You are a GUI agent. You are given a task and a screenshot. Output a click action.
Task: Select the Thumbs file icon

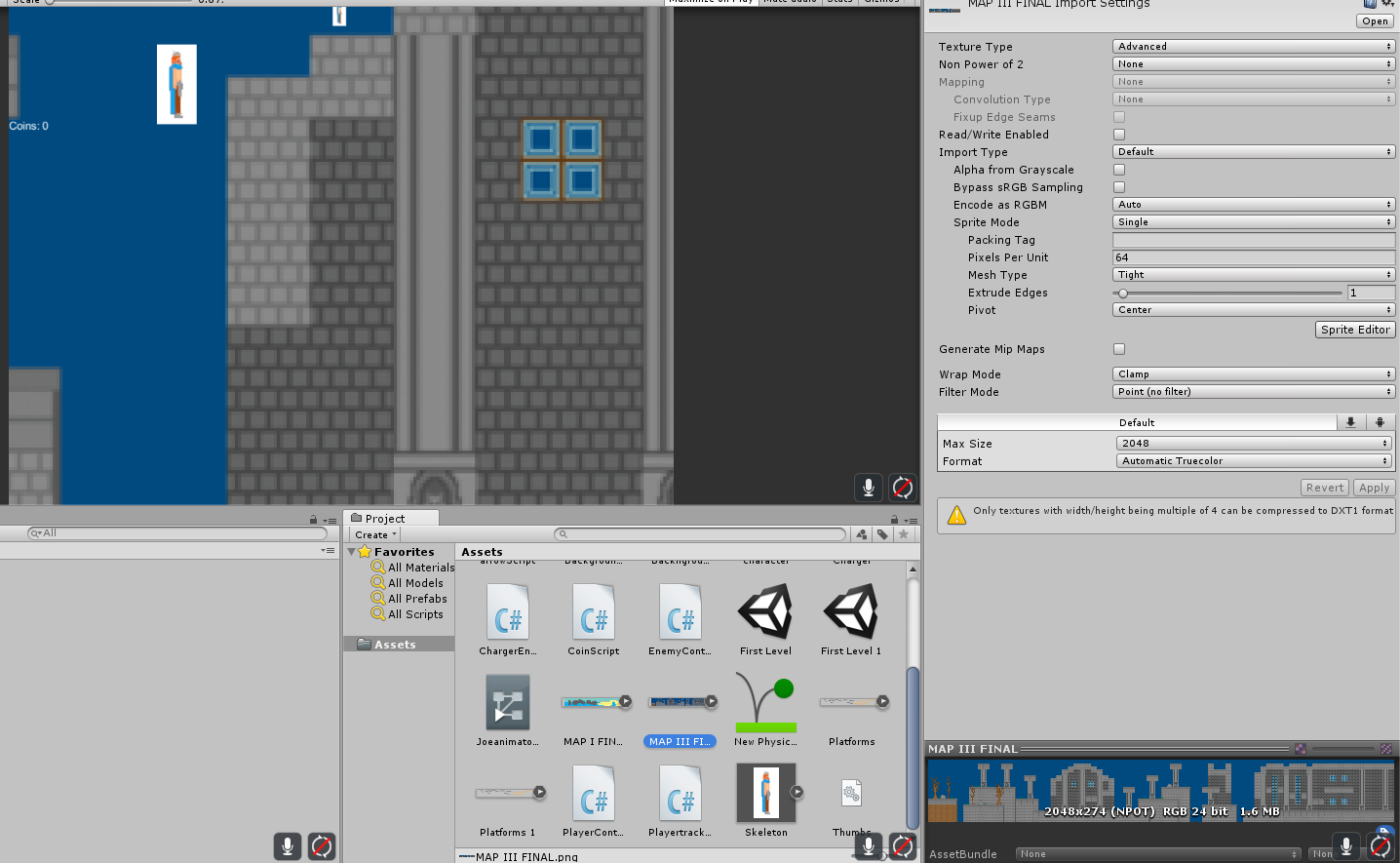[851, 793]
